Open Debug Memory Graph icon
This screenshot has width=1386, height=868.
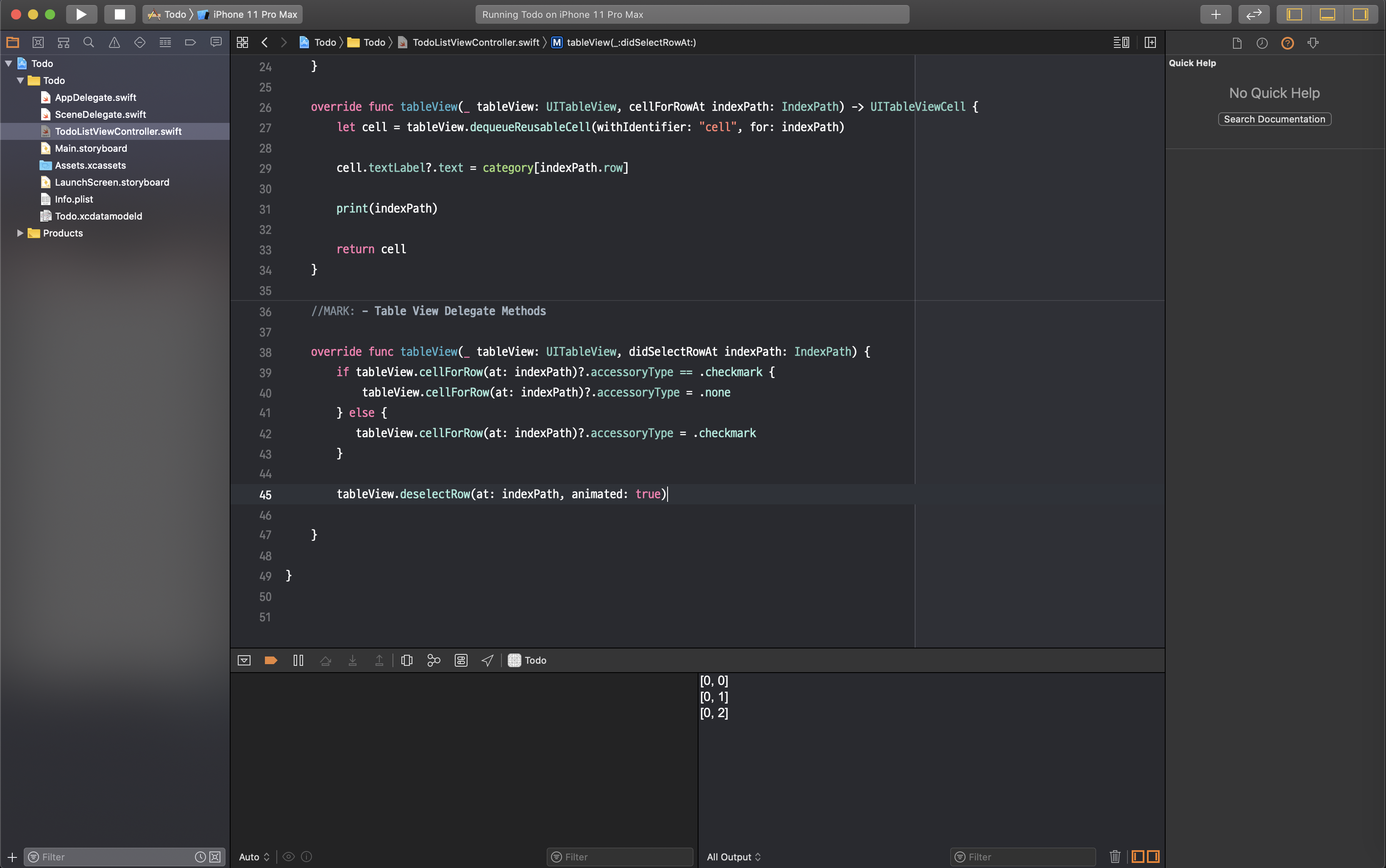(x=434, y=660)
